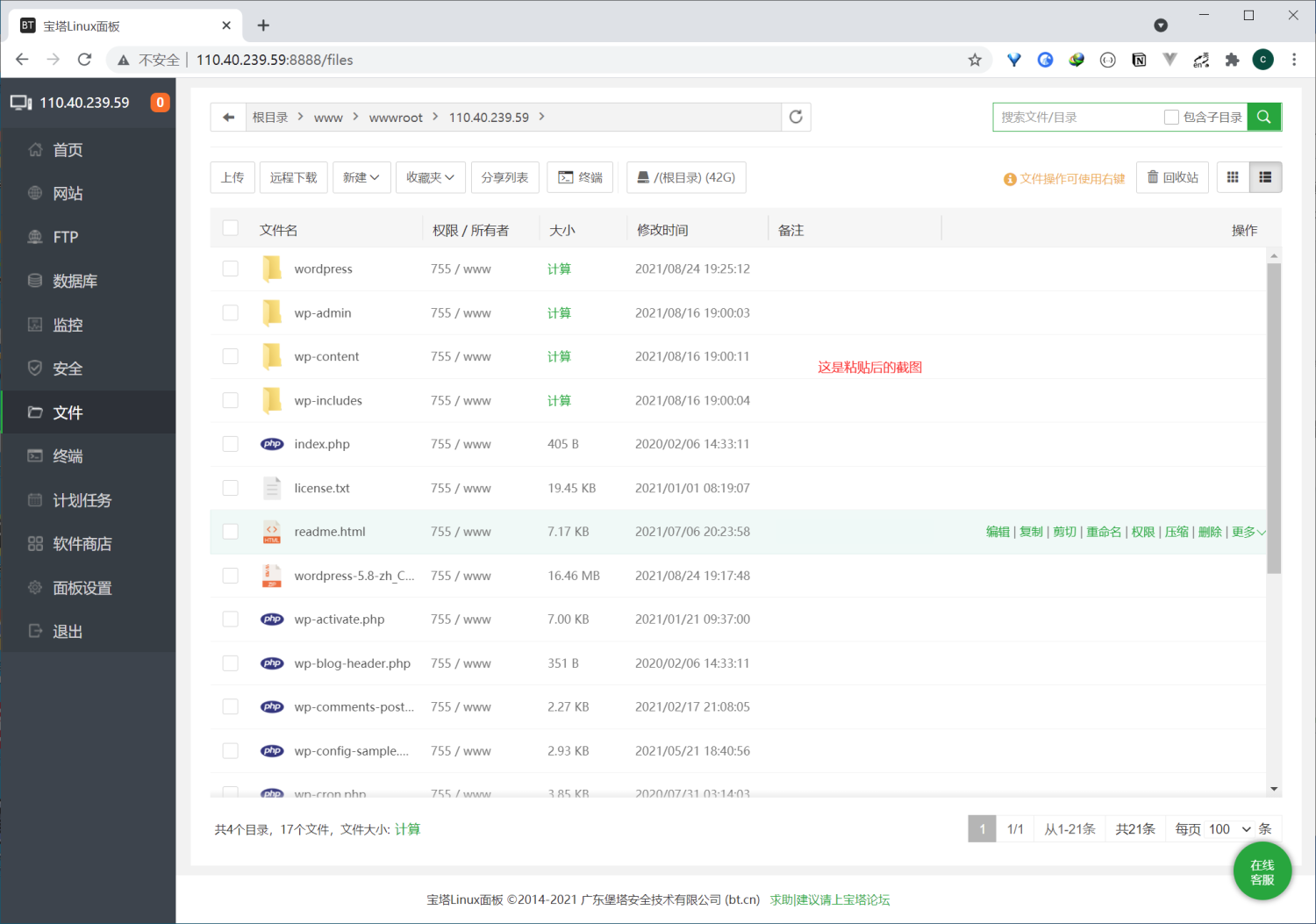Click the orange notification badge 0
1316x924 pixels.
point(160,103)
